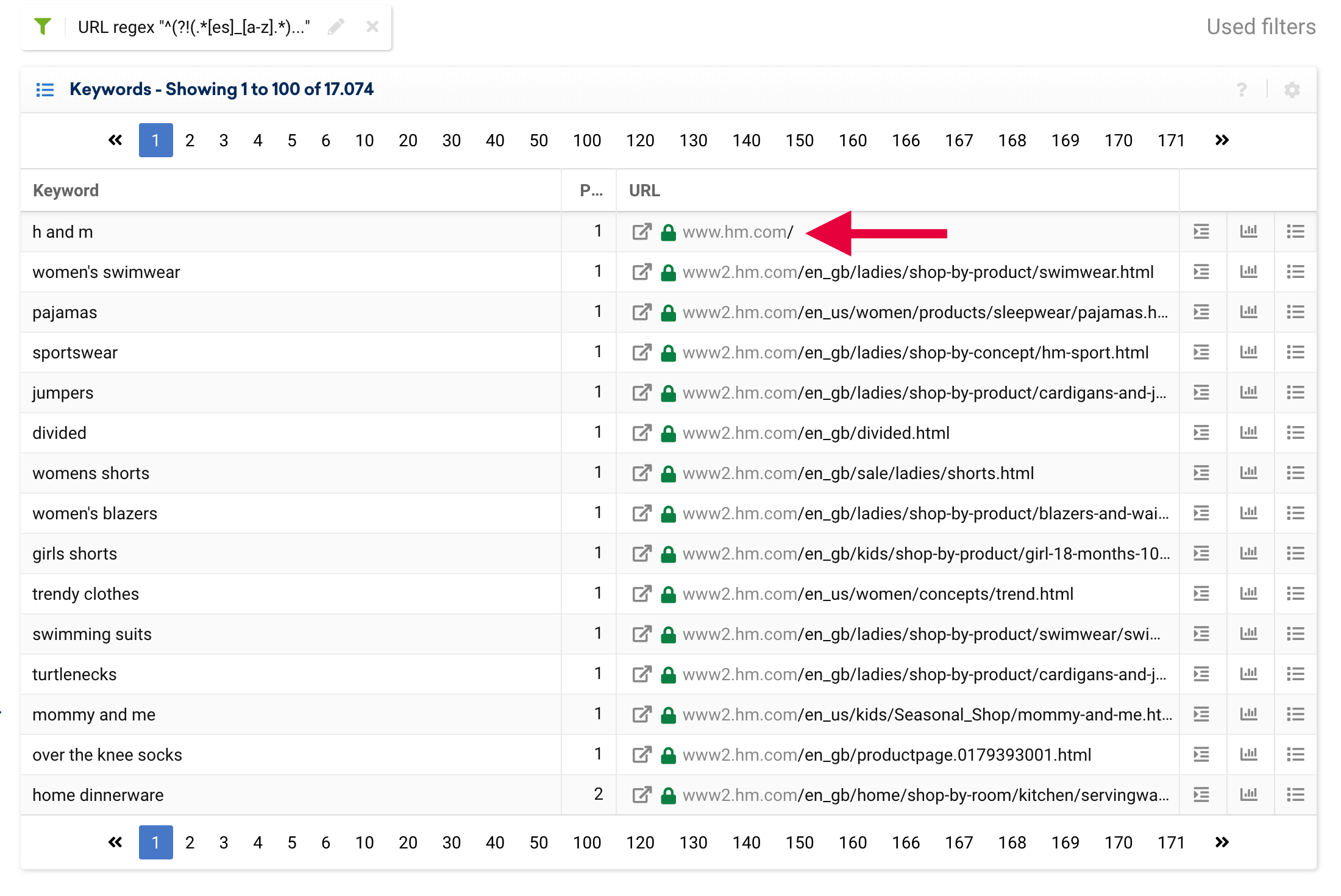The image size is (1341, 896).
Task: Open external link for www.hm.com/ row
Action: coord(642,232)
